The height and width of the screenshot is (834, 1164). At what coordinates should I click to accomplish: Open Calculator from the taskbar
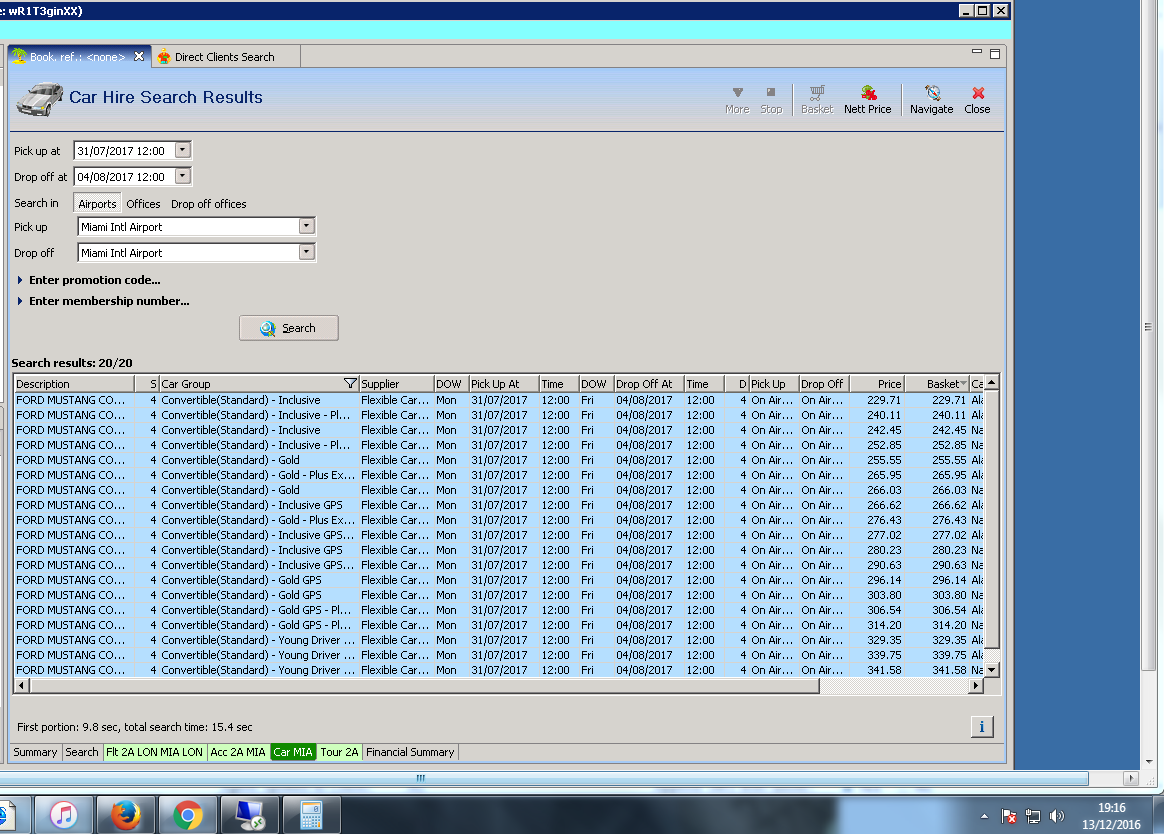point(311,815)
